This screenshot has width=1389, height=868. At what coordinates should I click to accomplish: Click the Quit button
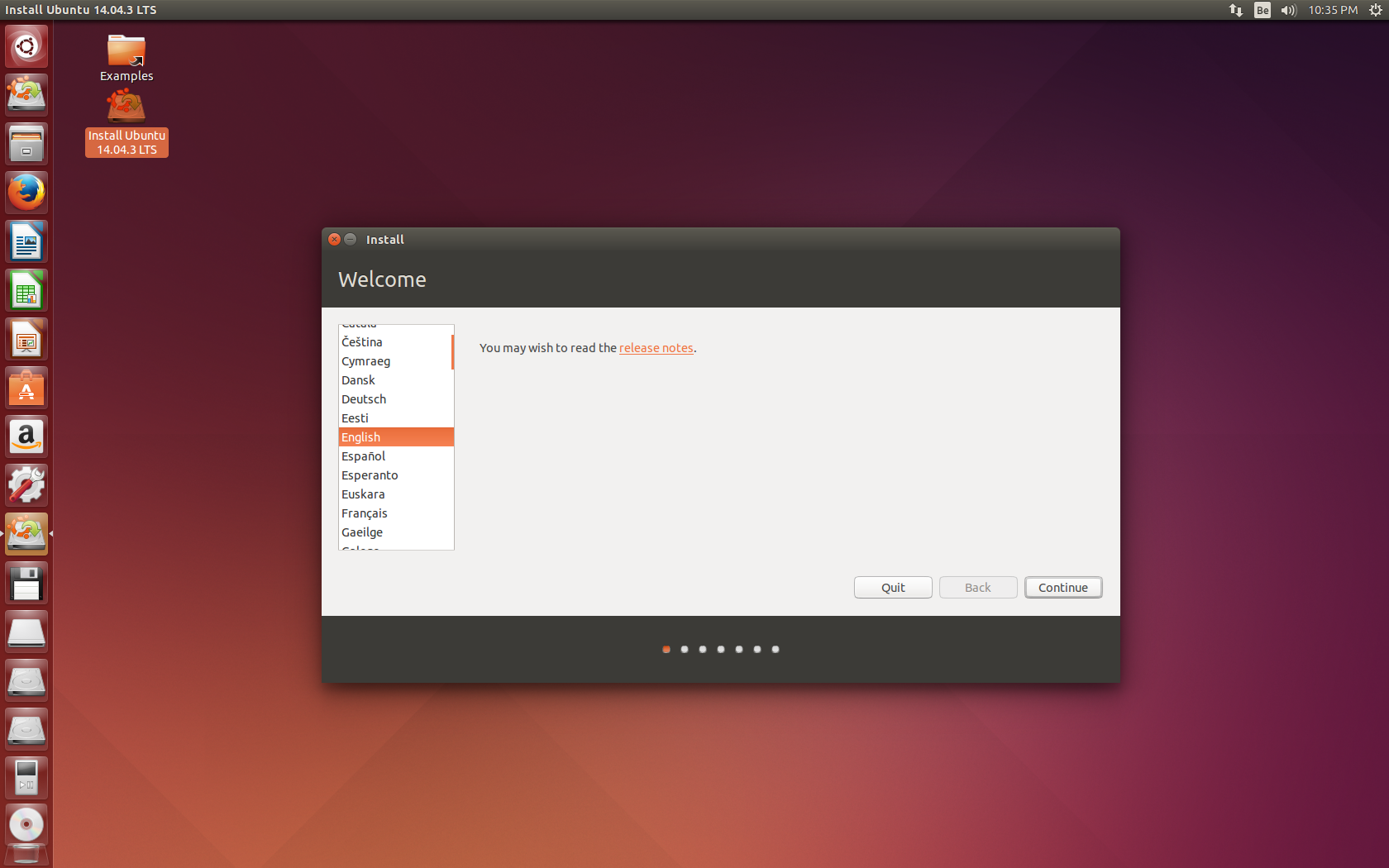tap(893, 588)
